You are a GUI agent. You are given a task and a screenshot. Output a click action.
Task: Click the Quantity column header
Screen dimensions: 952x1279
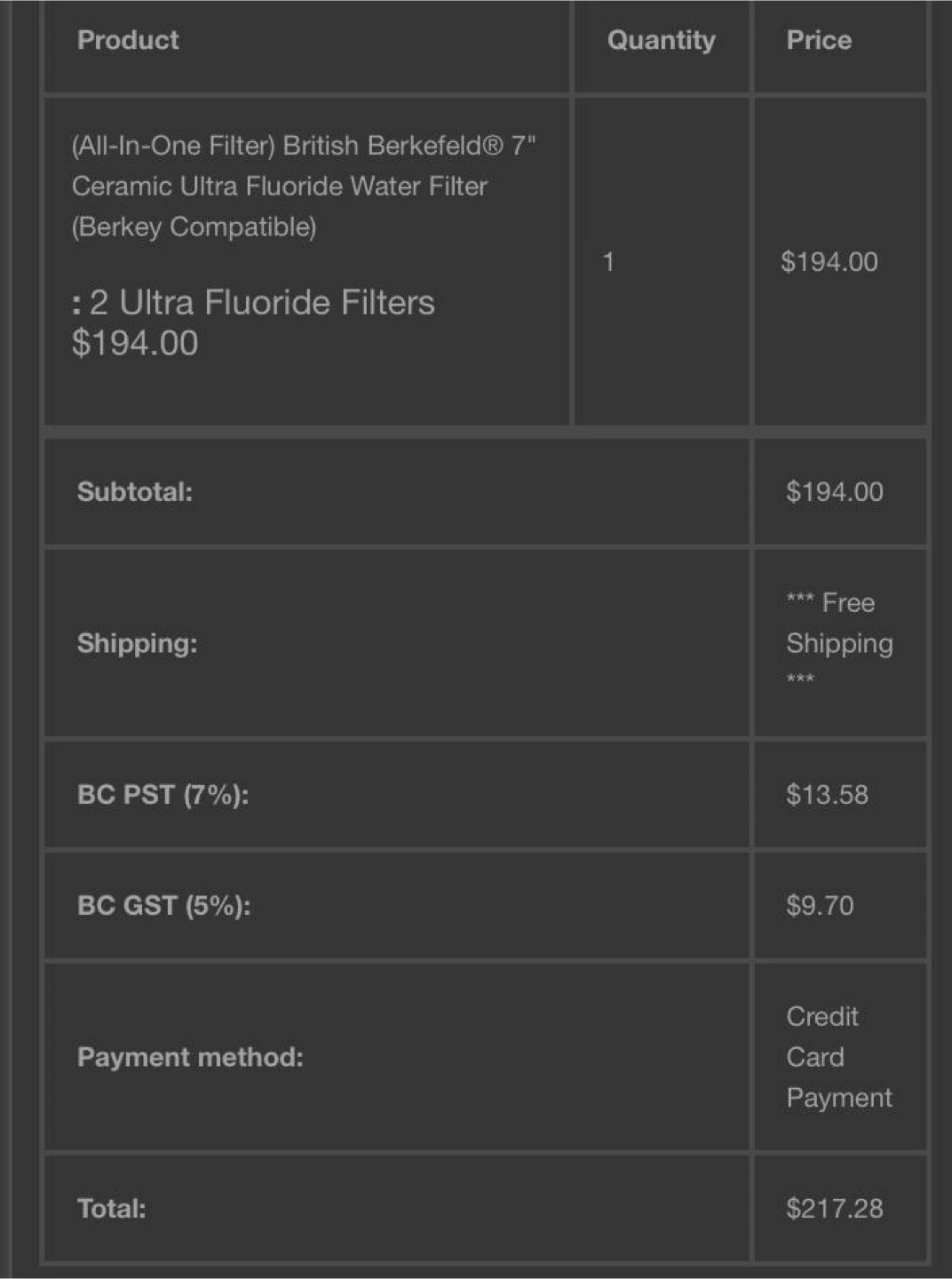(661, 40)
